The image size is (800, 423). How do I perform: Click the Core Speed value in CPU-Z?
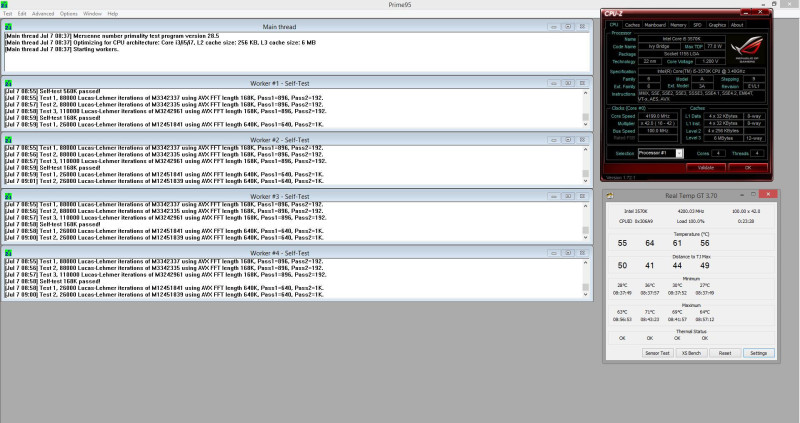pyautogui.click(x=657, y=116)
